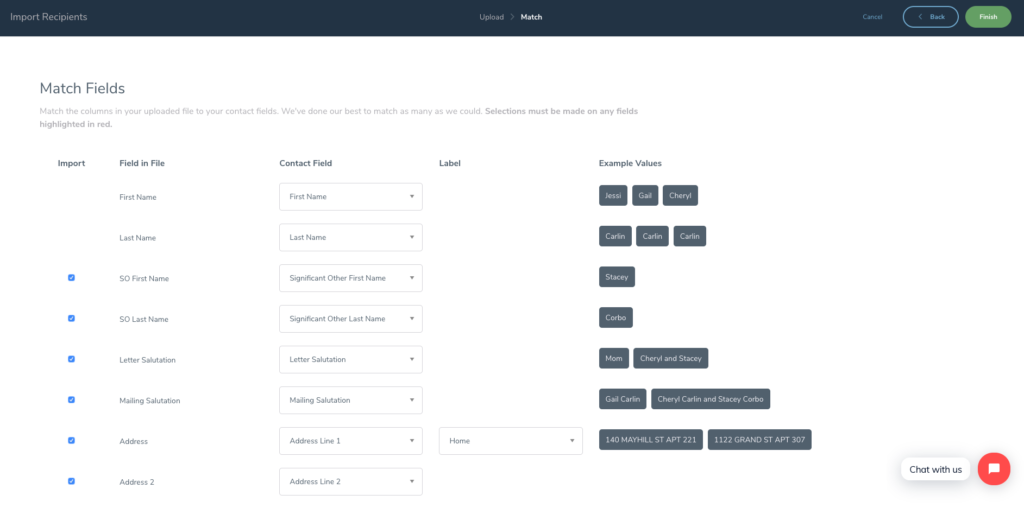
Task: Click the 1122 GRAND ST APT 307 value
Action: pyautogui.click(x=760, y=439)
